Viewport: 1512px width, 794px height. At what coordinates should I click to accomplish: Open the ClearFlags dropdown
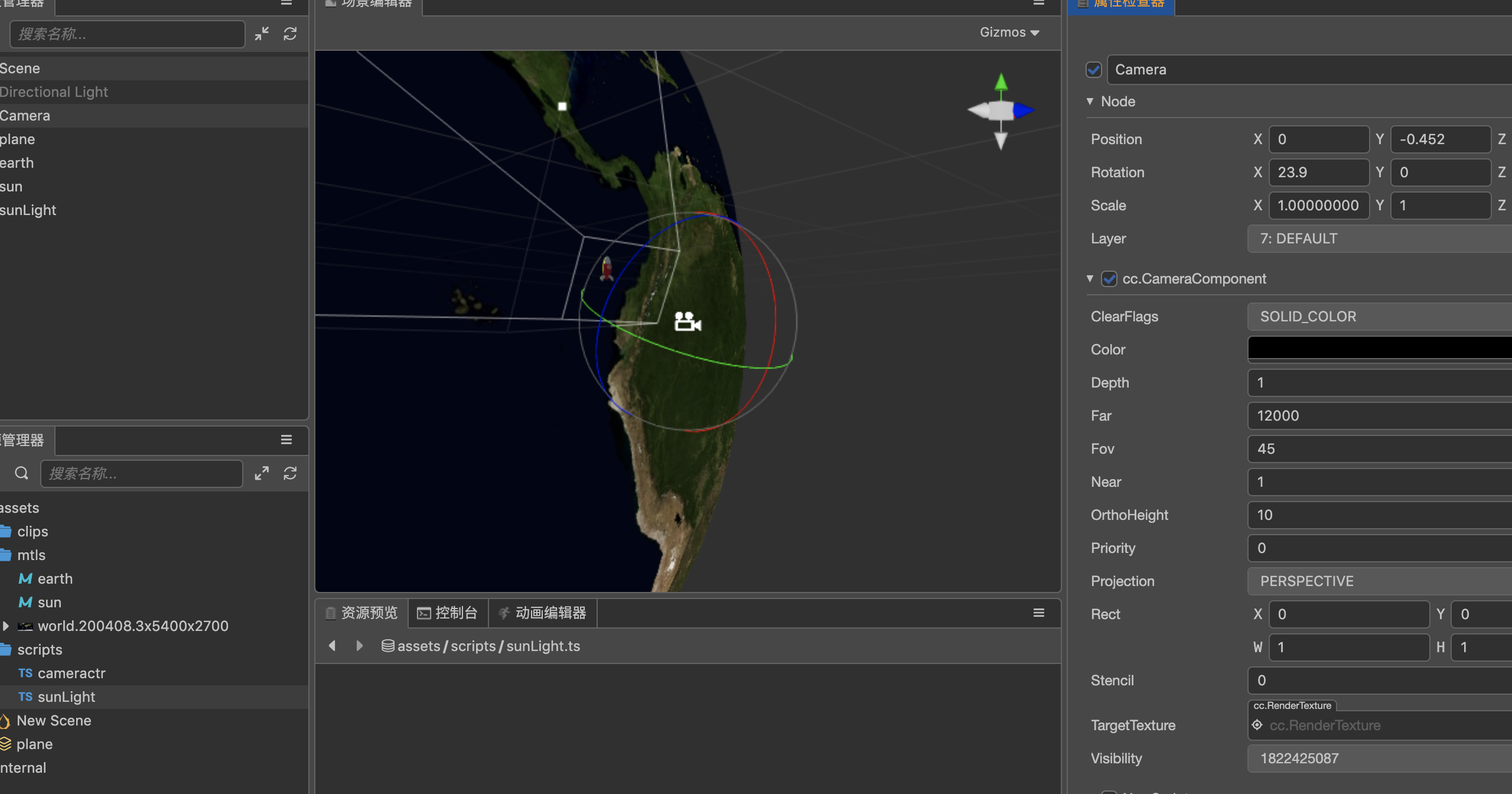(x=1380, y=317)
